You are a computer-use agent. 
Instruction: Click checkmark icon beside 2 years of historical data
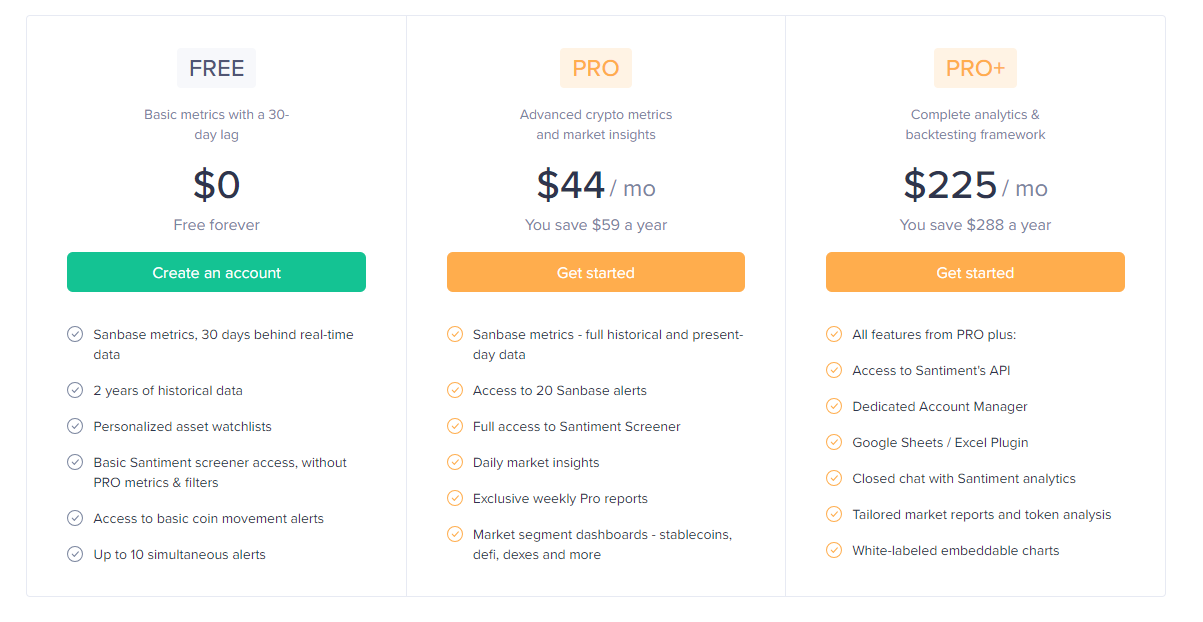click(x=75, y=390)
